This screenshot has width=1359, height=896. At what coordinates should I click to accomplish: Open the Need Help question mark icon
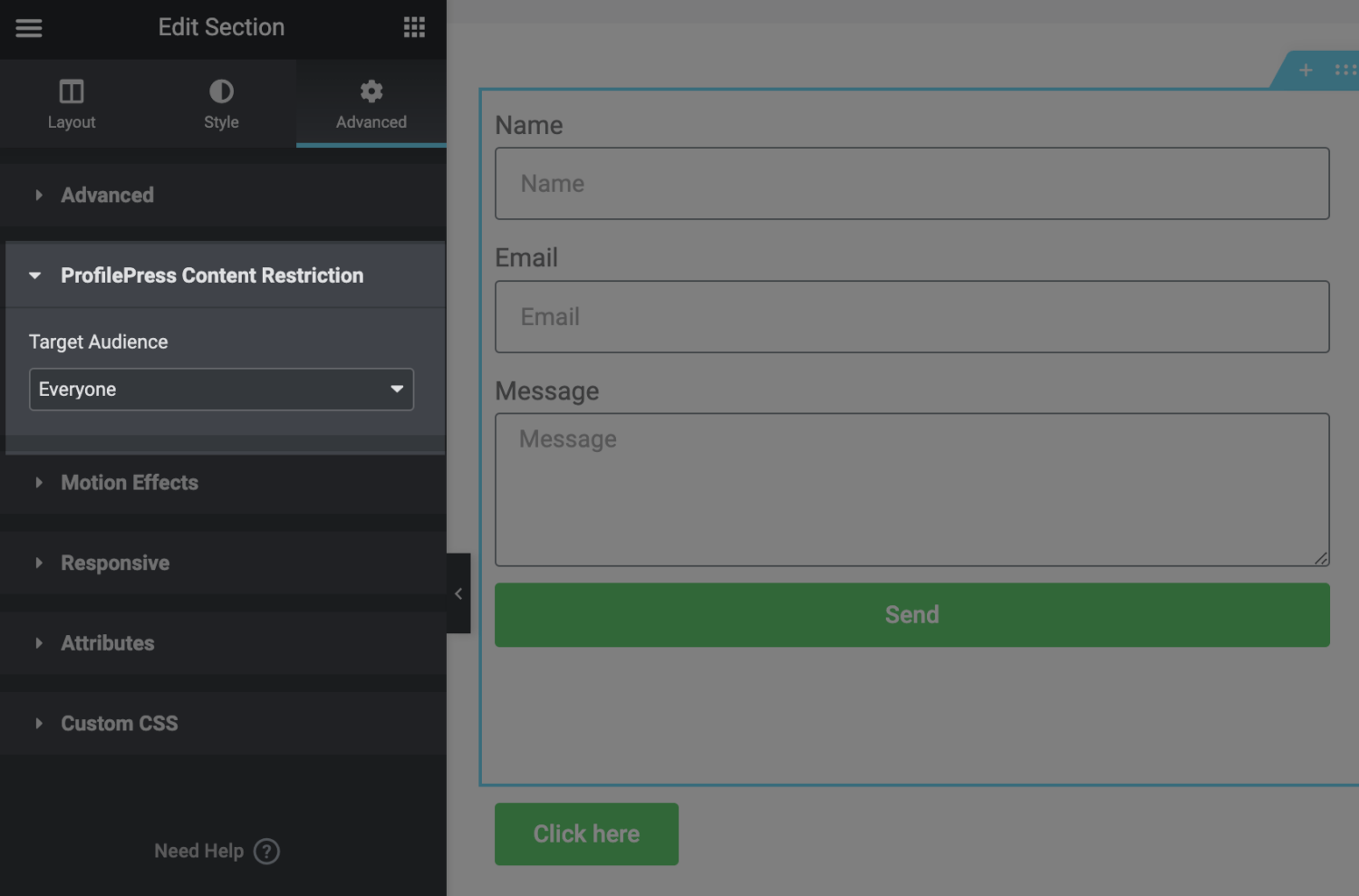click(266, 851)
